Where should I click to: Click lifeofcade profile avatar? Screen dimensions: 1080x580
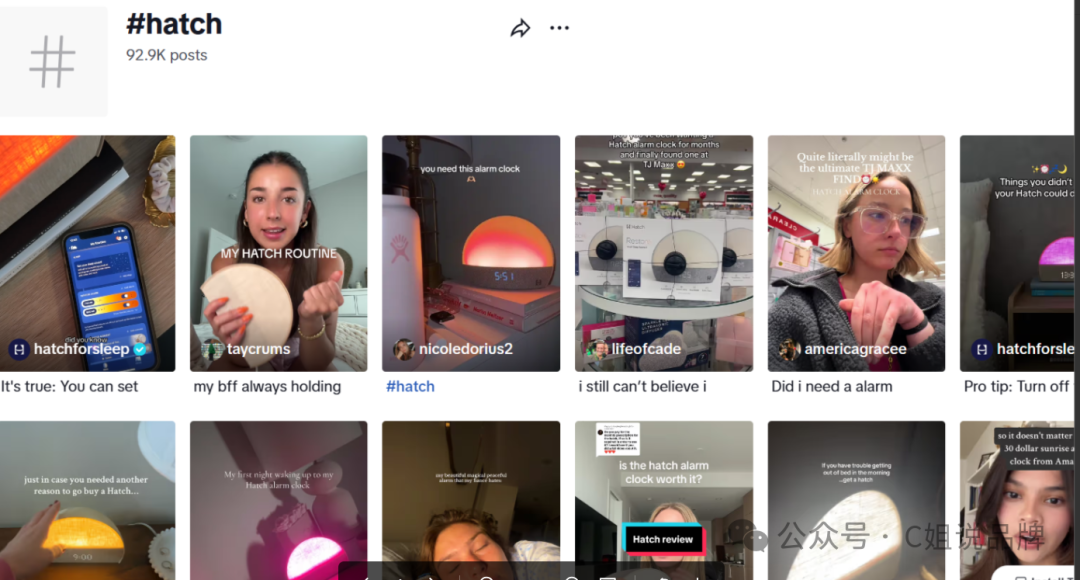tap(596, 349)
